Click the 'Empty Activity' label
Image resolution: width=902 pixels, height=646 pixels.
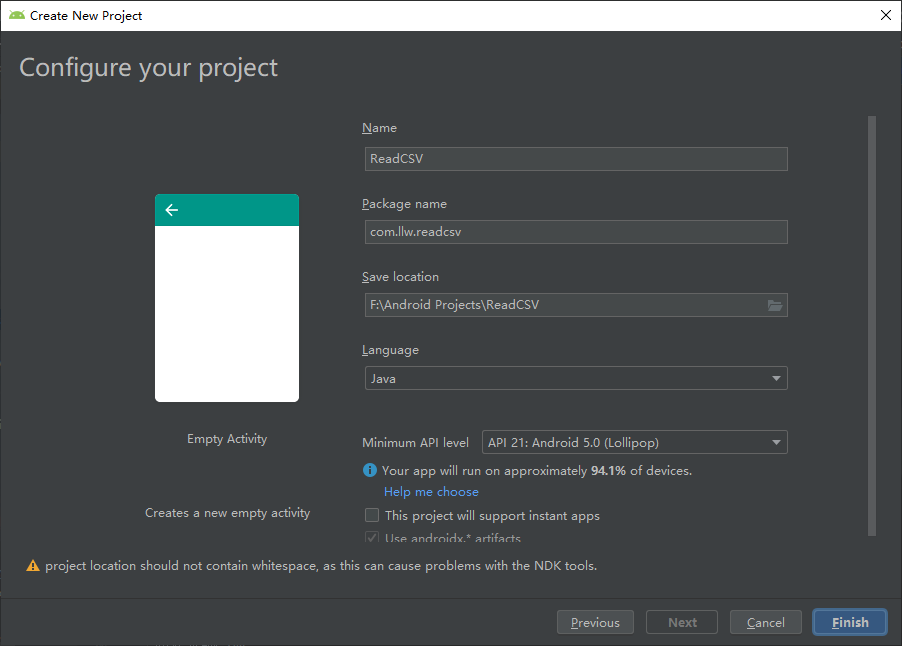(x=227, y=439)
